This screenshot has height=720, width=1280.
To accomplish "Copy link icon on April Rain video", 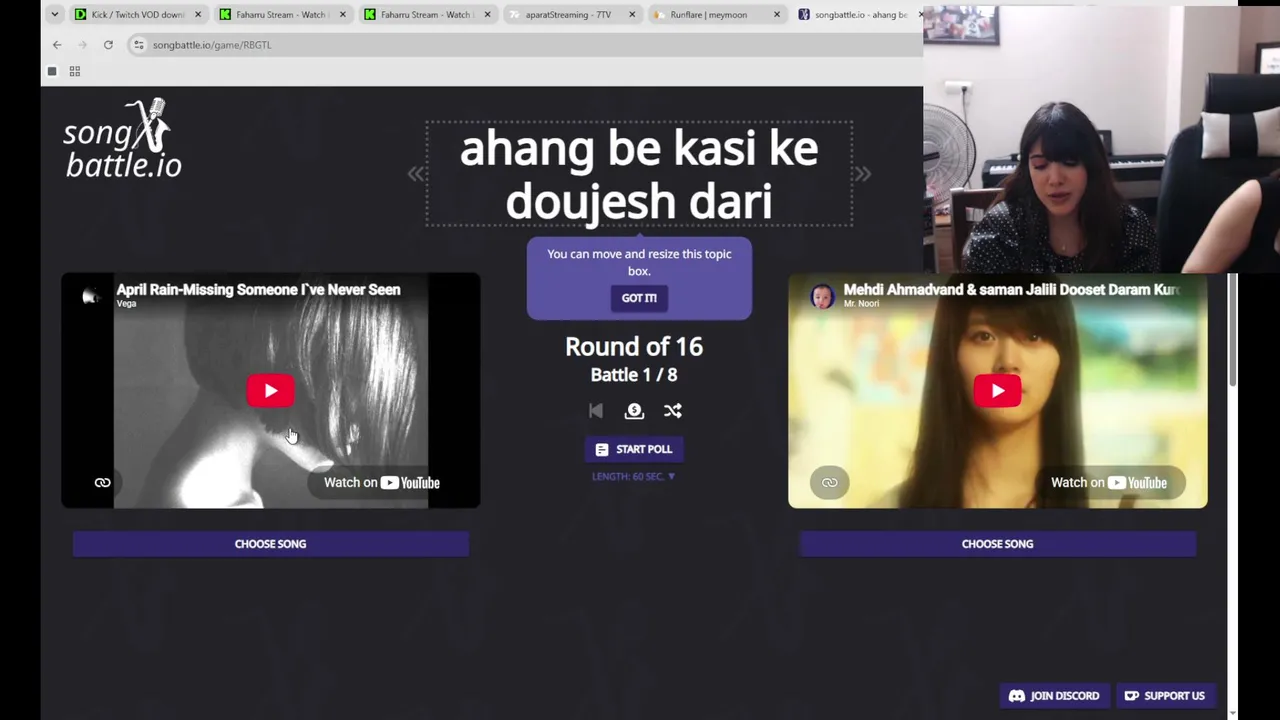I will click(x=102, y=483).
